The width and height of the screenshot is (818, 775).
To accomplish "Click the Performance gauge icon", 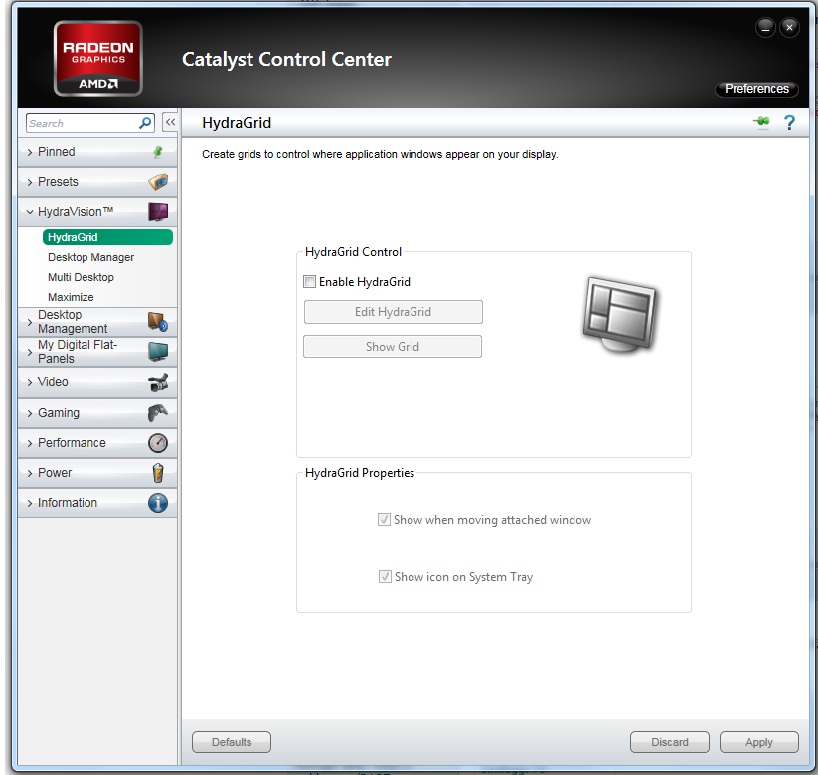I will coord(158,443).
